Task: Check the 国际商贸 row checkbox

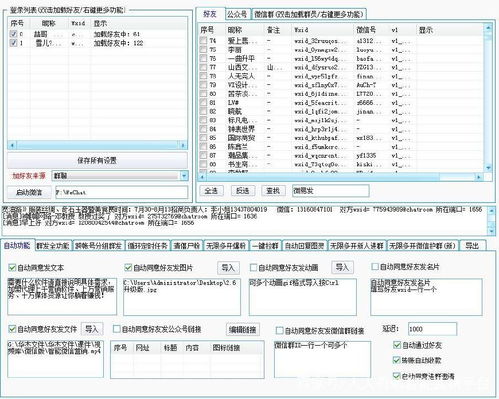Action: click(203, 138)
